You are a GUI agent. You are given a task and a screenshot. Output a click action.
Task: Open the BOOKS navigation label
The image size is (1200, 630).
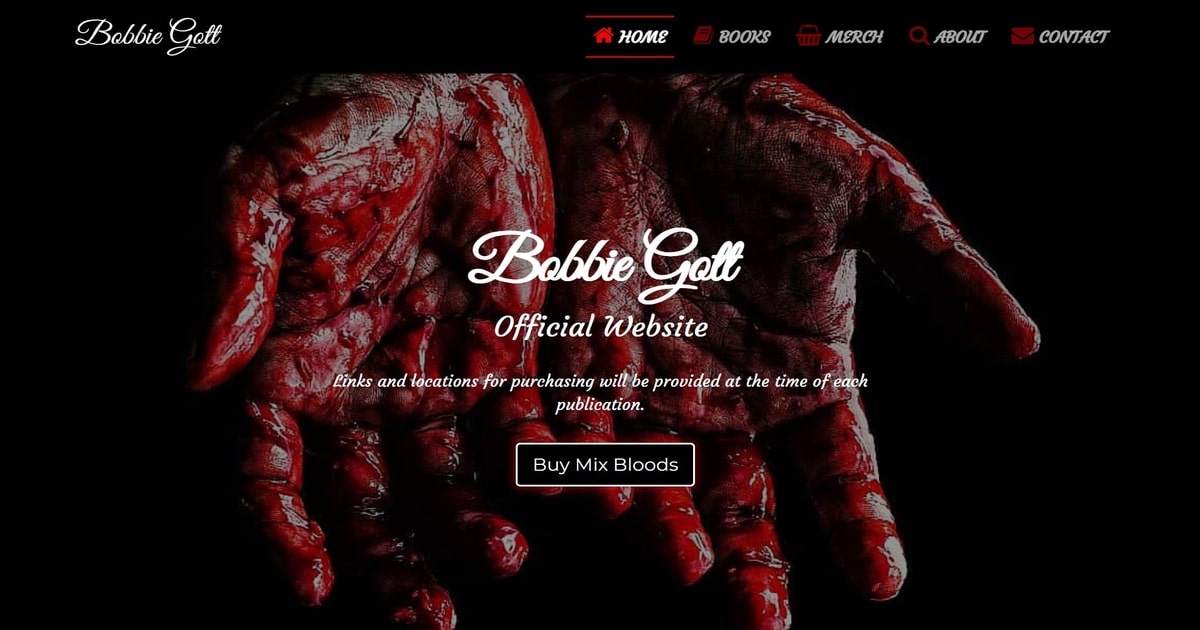(x=745, y=37)
